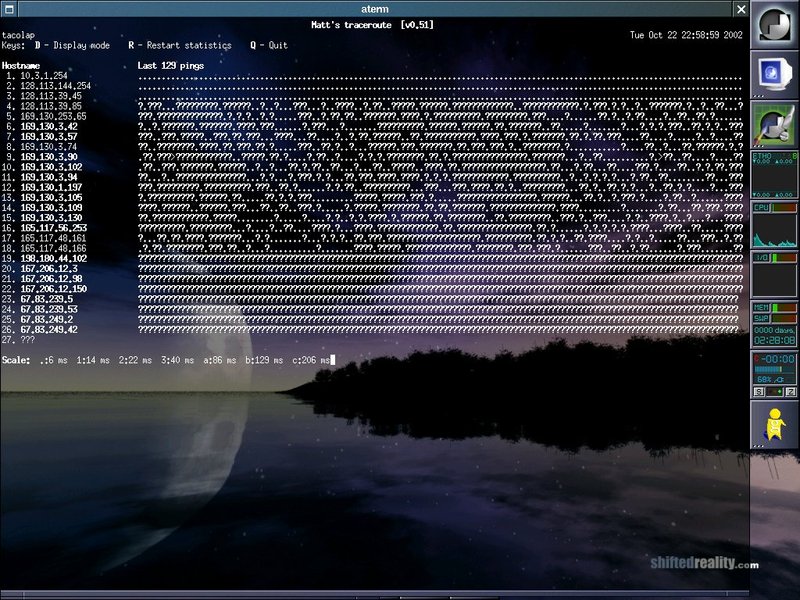Select hop 14 address 169.130.3.109

click(x=51, y=208)
